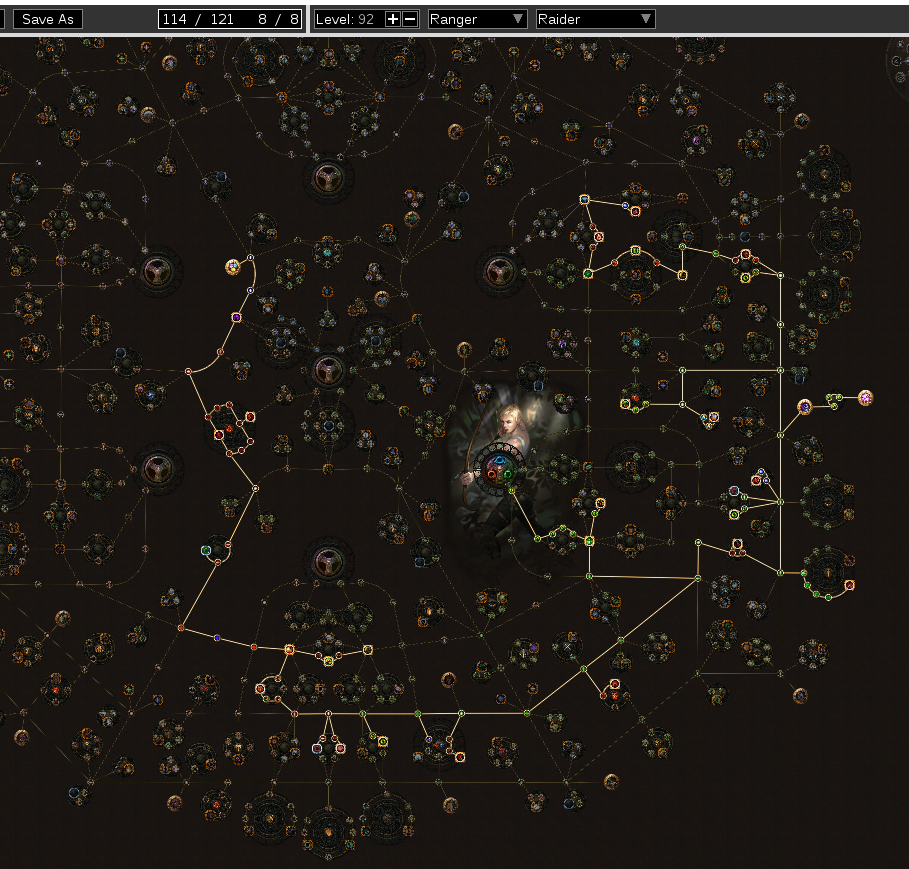
Task: Click allocated keystone at top of left path
Action: pos(233,267)
